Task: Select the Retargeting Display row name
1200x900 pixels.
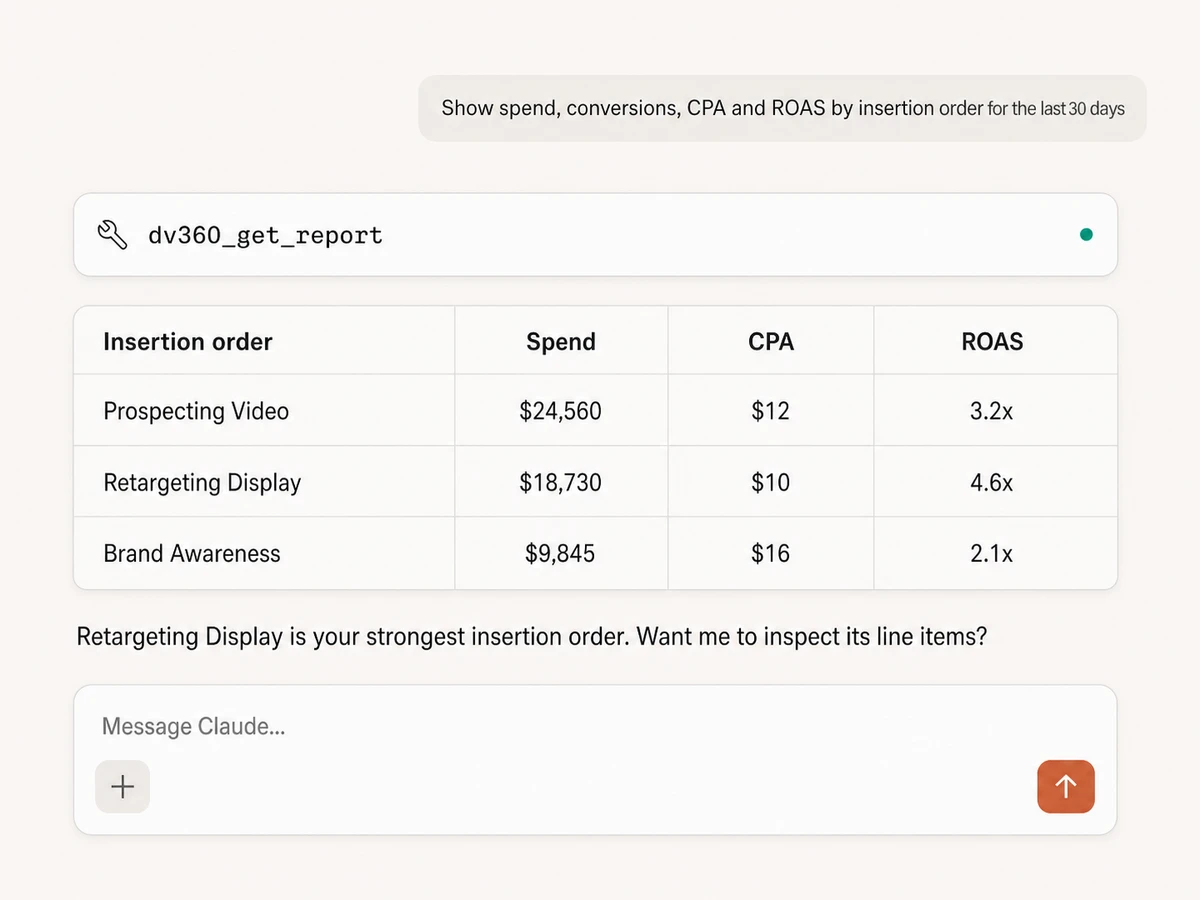Action: 202,482
